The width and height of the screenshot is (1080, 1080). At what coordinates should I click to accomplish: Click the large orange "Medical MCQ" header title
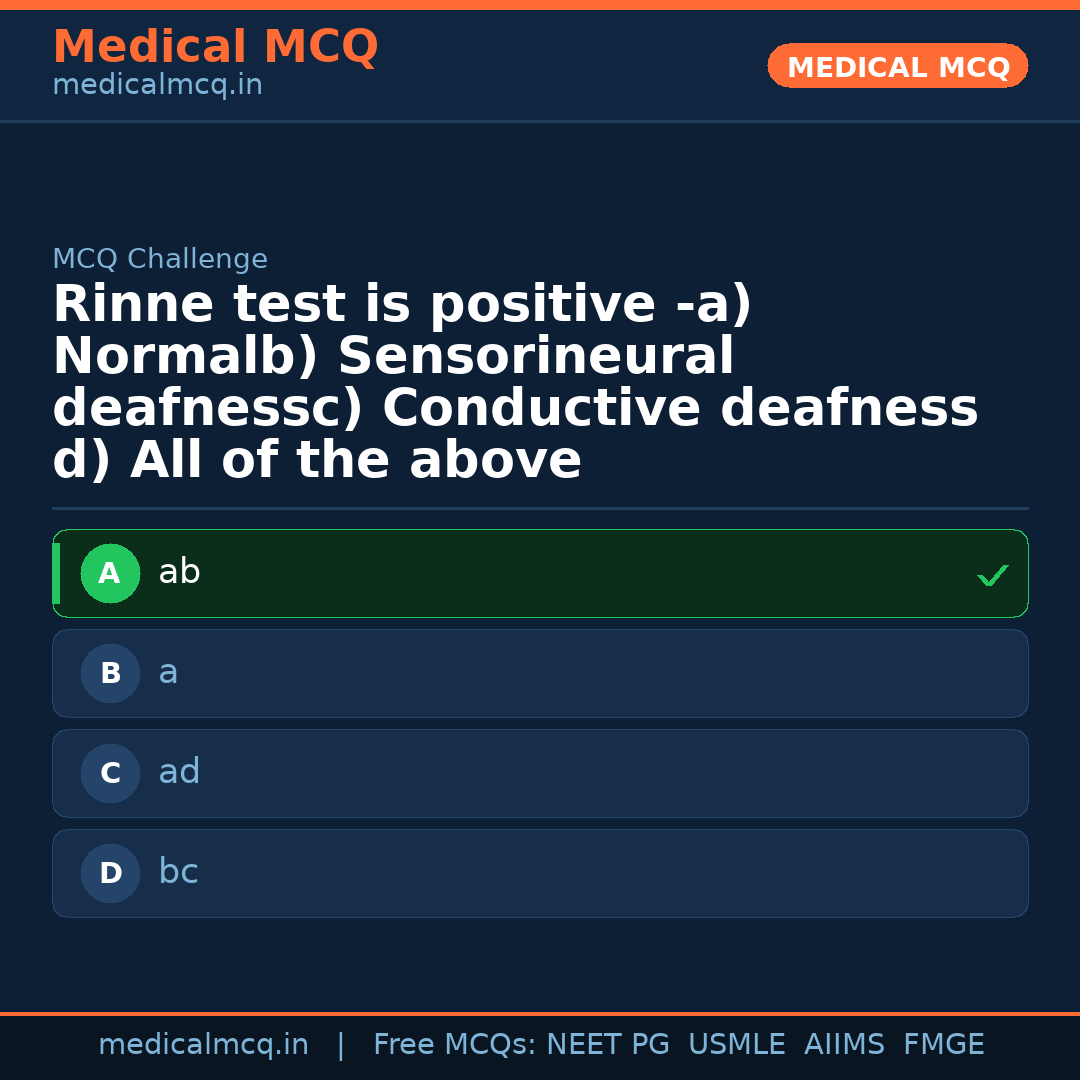(215, 46)
